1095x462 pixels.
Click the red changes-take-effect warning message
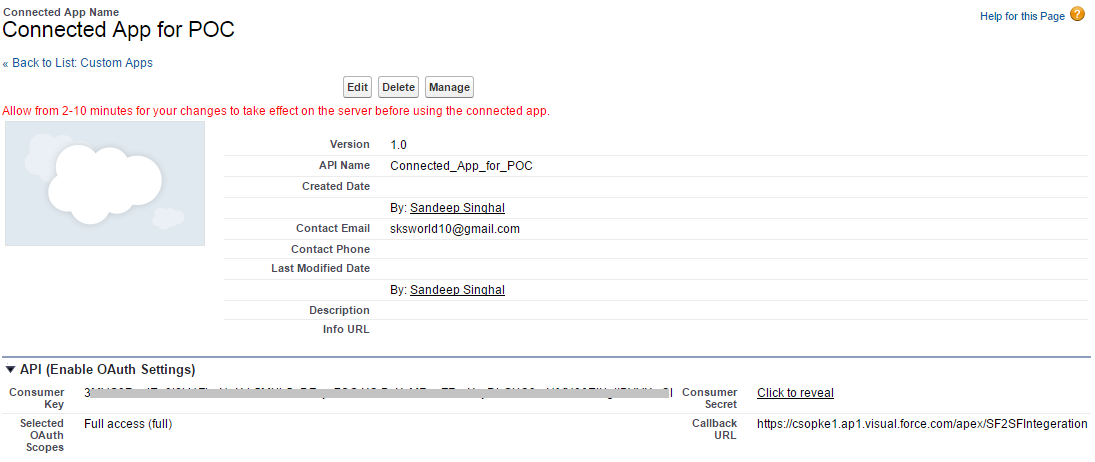pos(276,111)
